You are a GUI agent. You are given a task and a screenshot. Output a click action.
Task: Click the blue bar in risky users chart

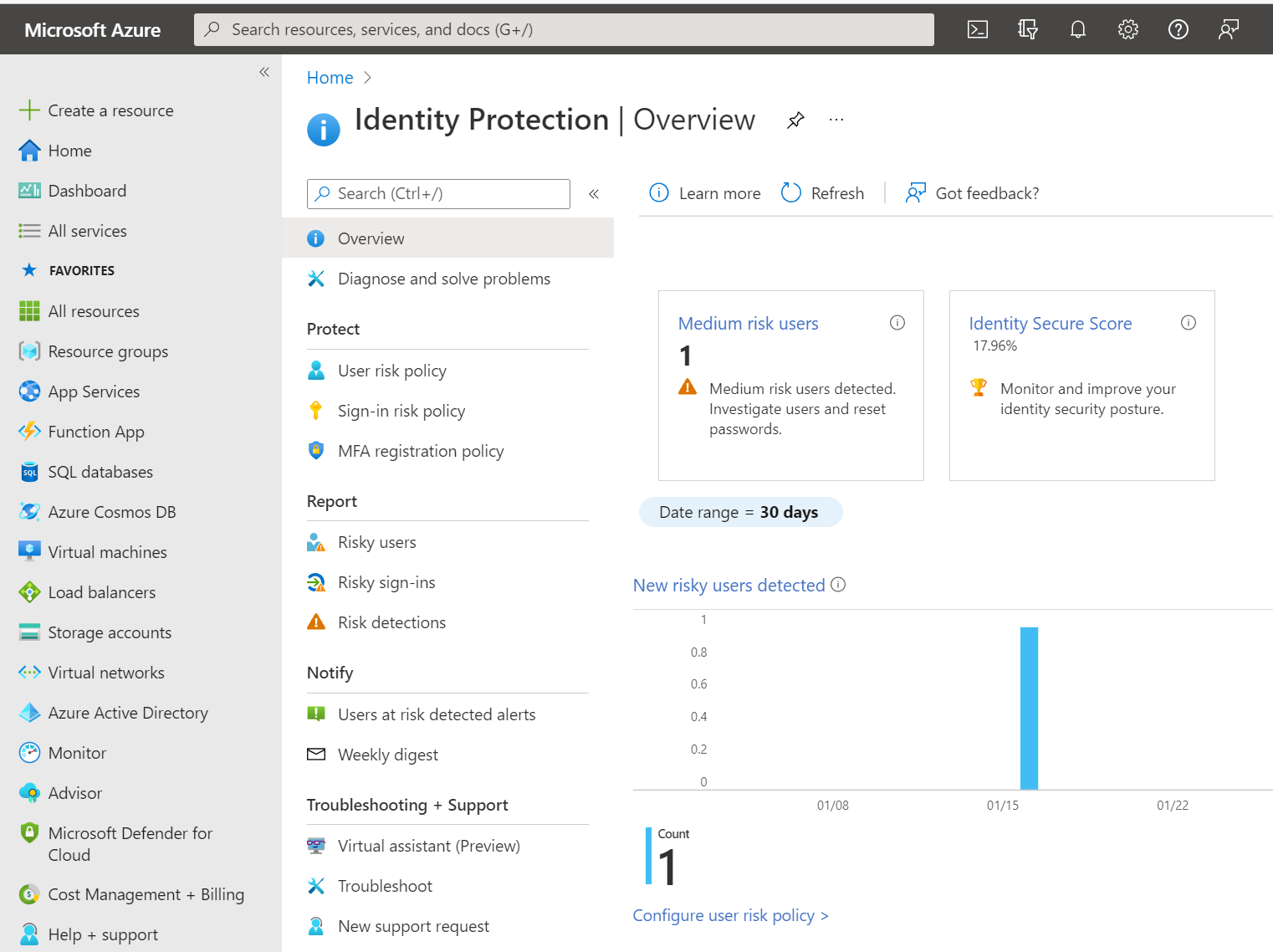[1029, 708]
